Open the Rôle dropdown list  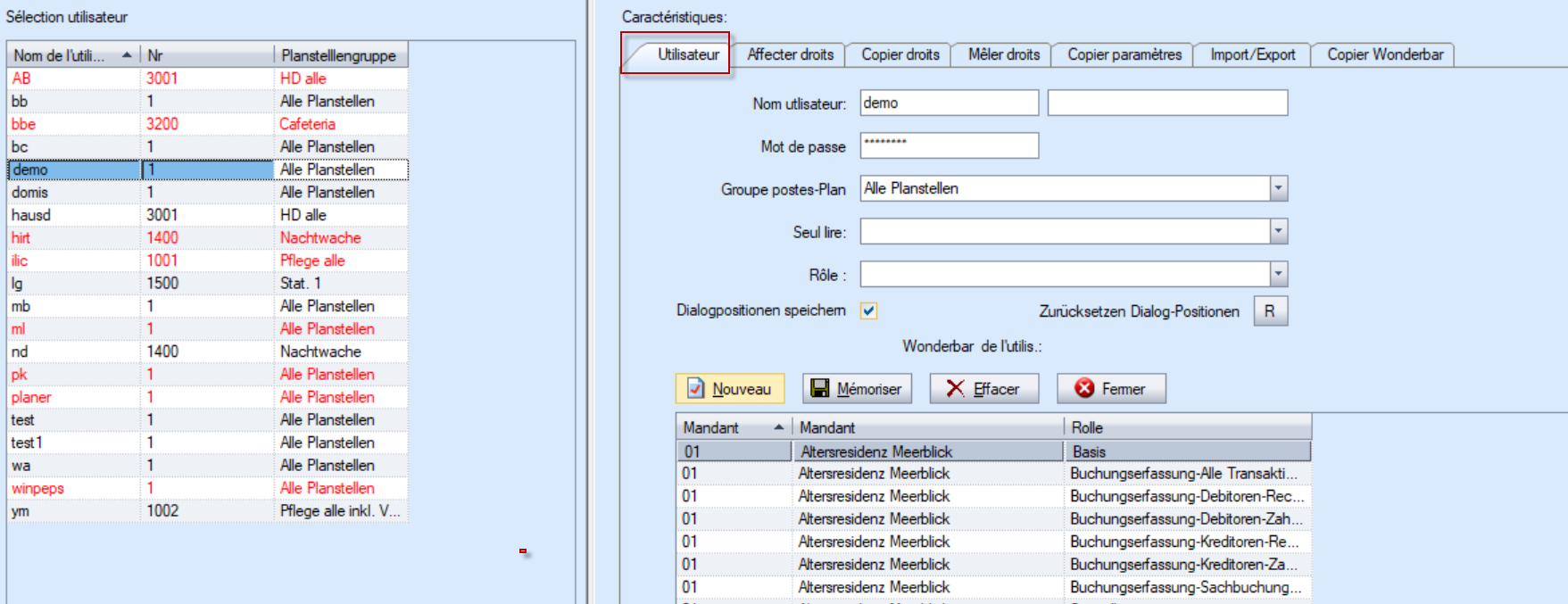click(x=1278, y=274)
